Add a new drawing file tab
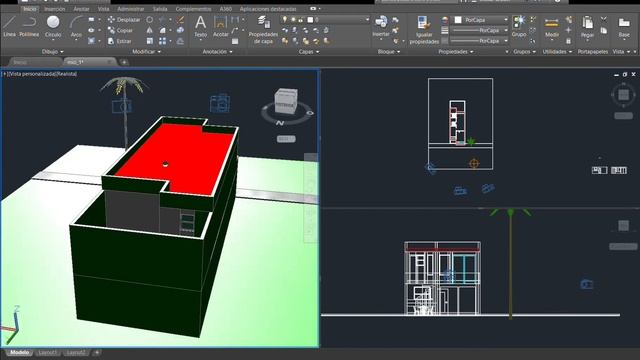 (124, 62)
